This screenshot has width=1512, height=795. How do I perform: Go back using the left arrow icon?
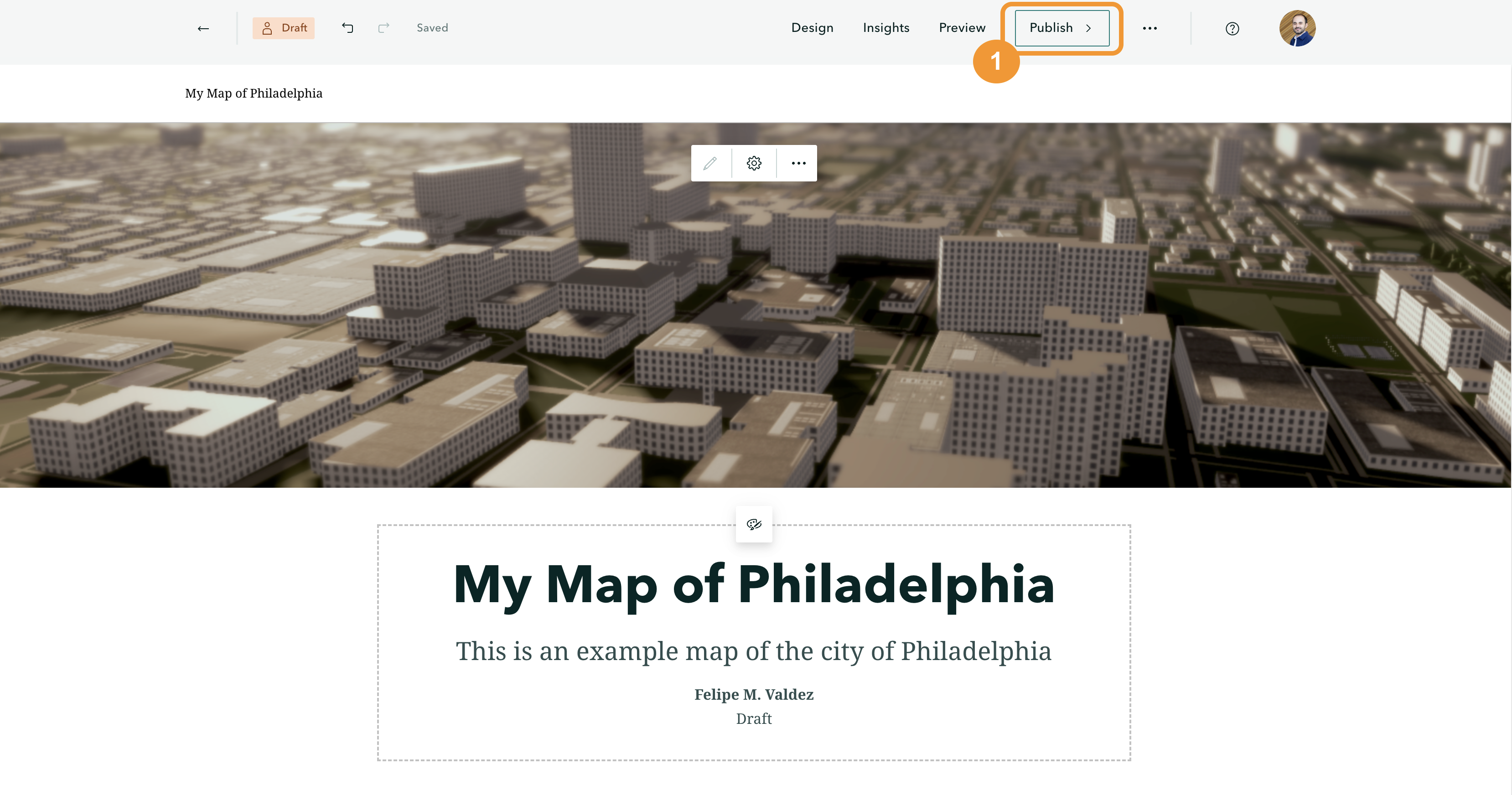pos(203,28)
